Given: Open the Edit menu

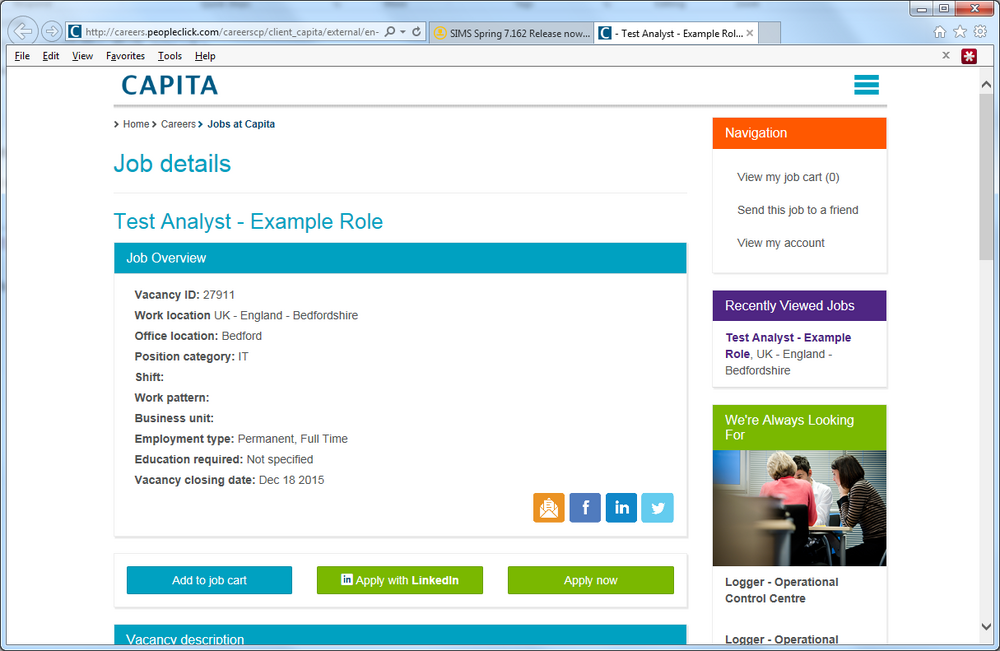Looking at the screenshot, I should click(x=51, y=56).
